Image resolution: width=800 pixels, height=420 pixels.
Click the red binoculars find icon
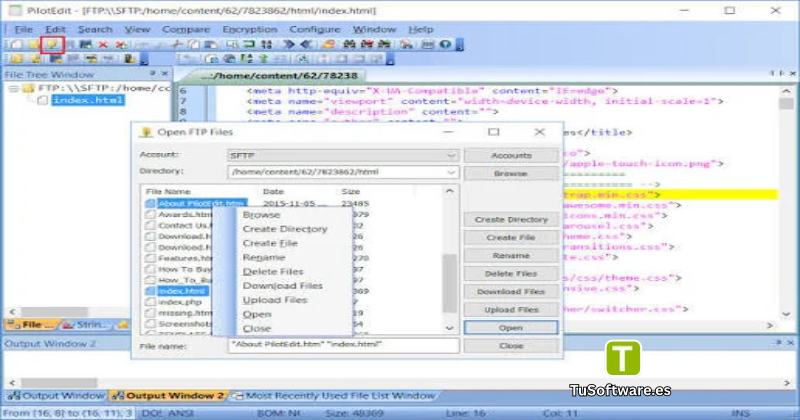coord(367,45)
